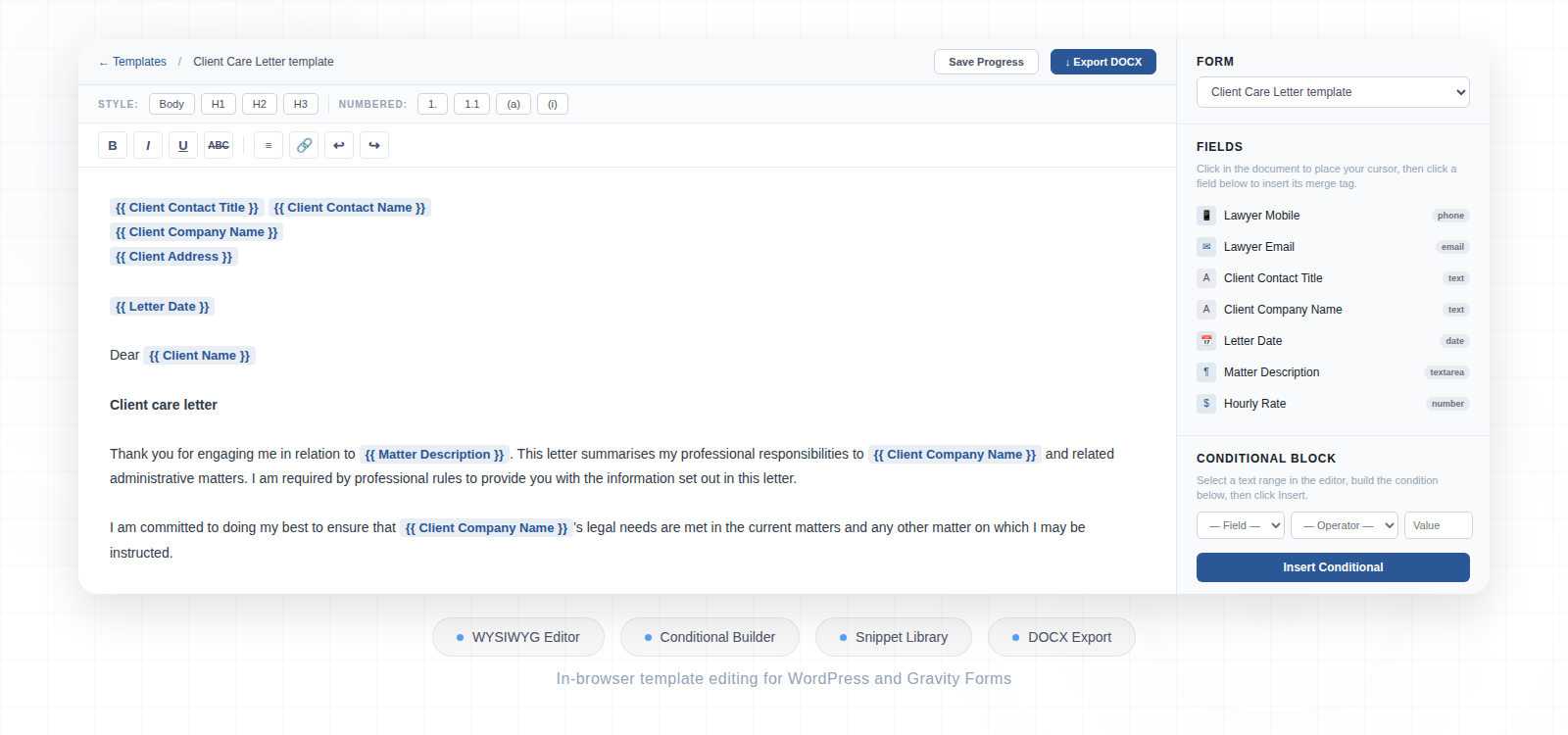
Task: Insert the Letter Date field
Action: tap(1333, 341)
